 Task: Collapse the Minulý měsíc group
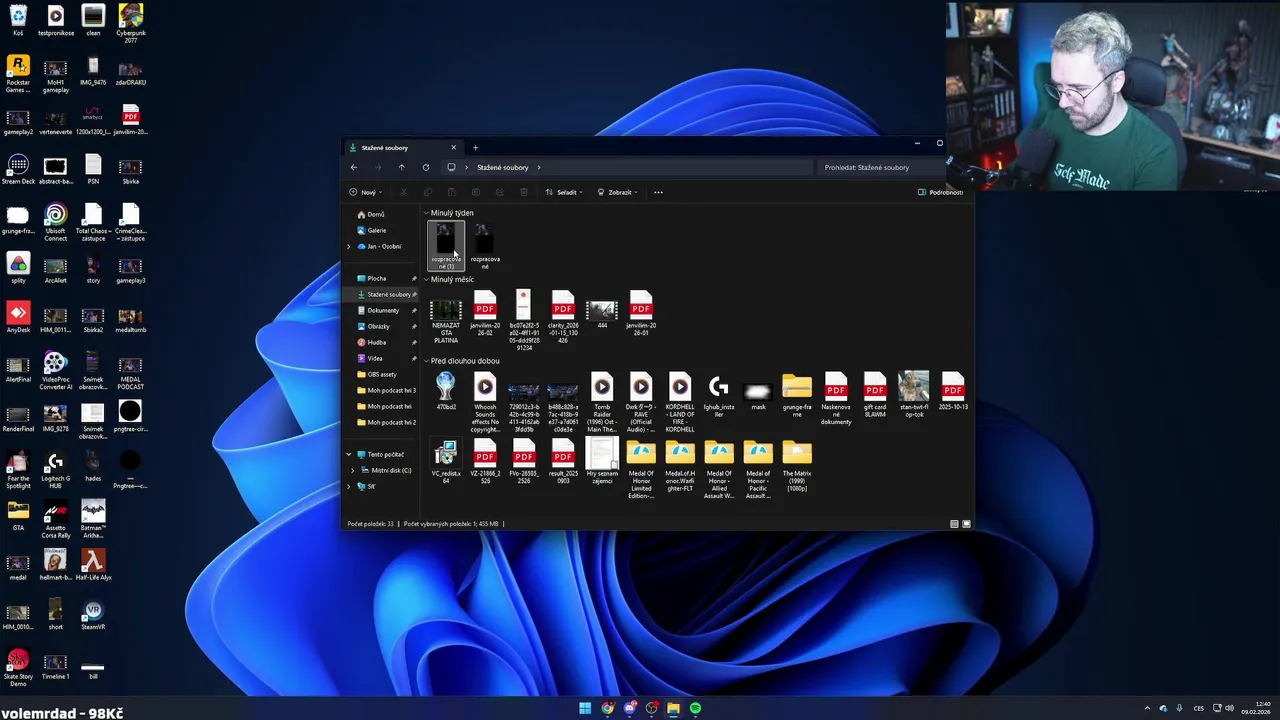click(x=426, y=279)
